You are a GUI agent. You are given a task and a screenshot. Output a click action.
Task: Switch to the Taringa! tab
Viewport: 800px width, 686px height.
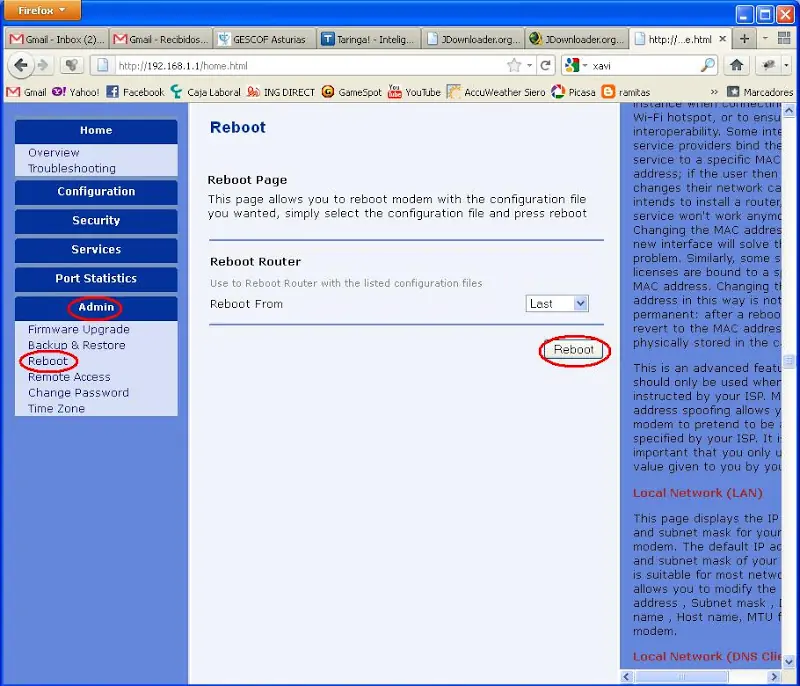368,39
